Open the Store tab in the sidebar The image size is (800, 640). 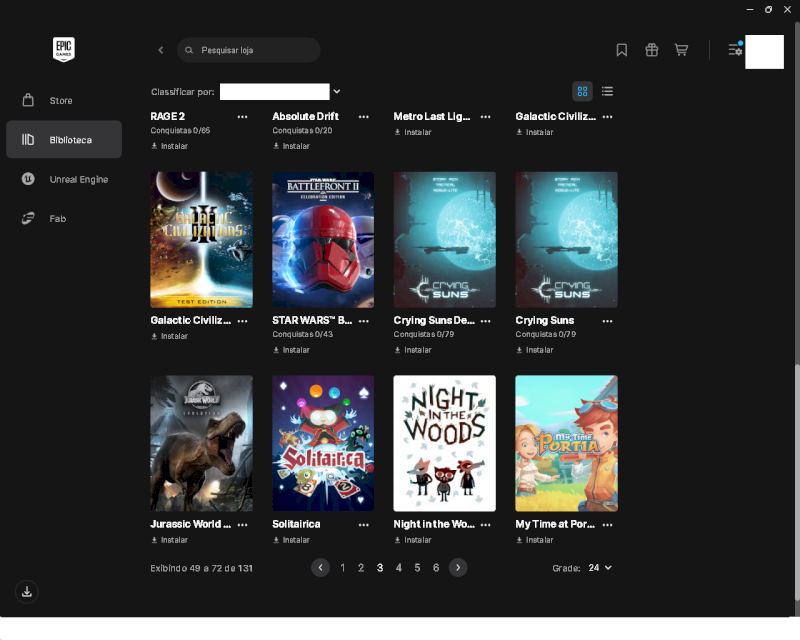pos(64,101)
